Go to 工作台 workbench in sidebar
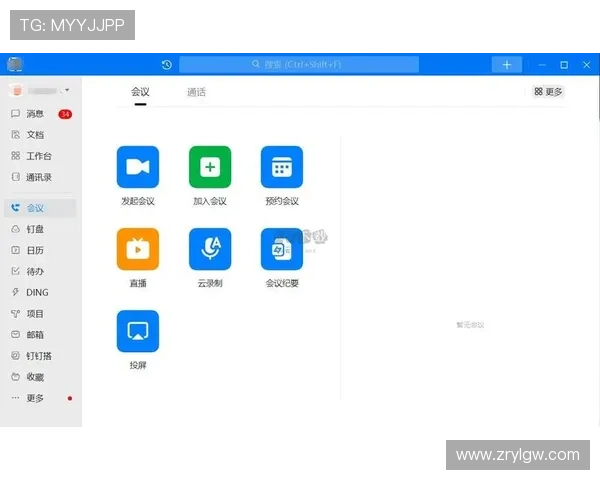The height and width of the screenshot is (480, 600). click(40, 156)
